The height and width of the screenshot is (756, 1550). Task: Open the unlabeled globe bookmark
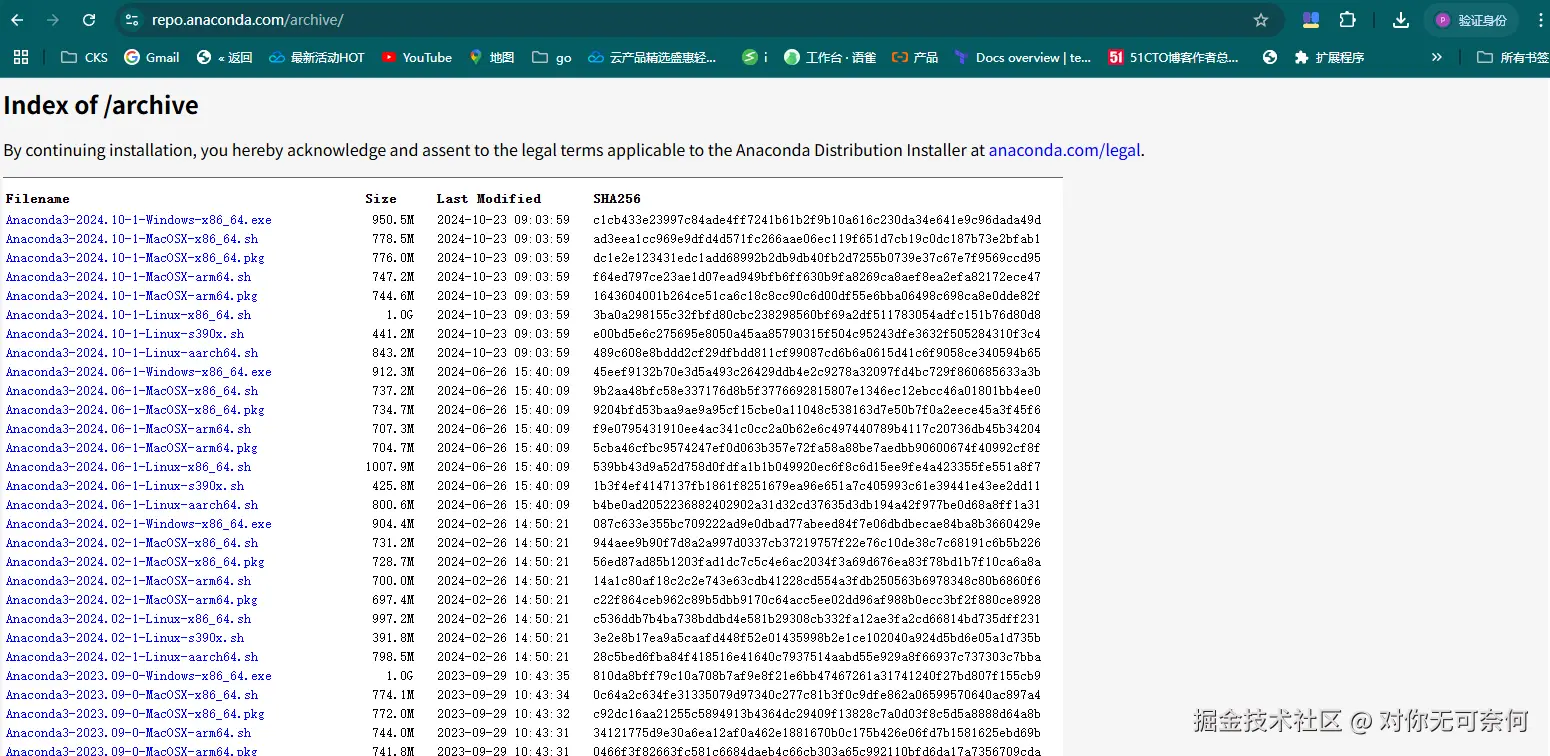coord(1270,57)
